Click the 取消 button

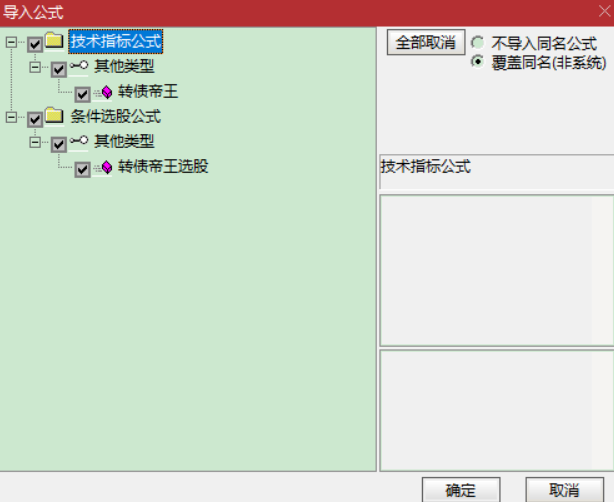click(x=564, y=489)
